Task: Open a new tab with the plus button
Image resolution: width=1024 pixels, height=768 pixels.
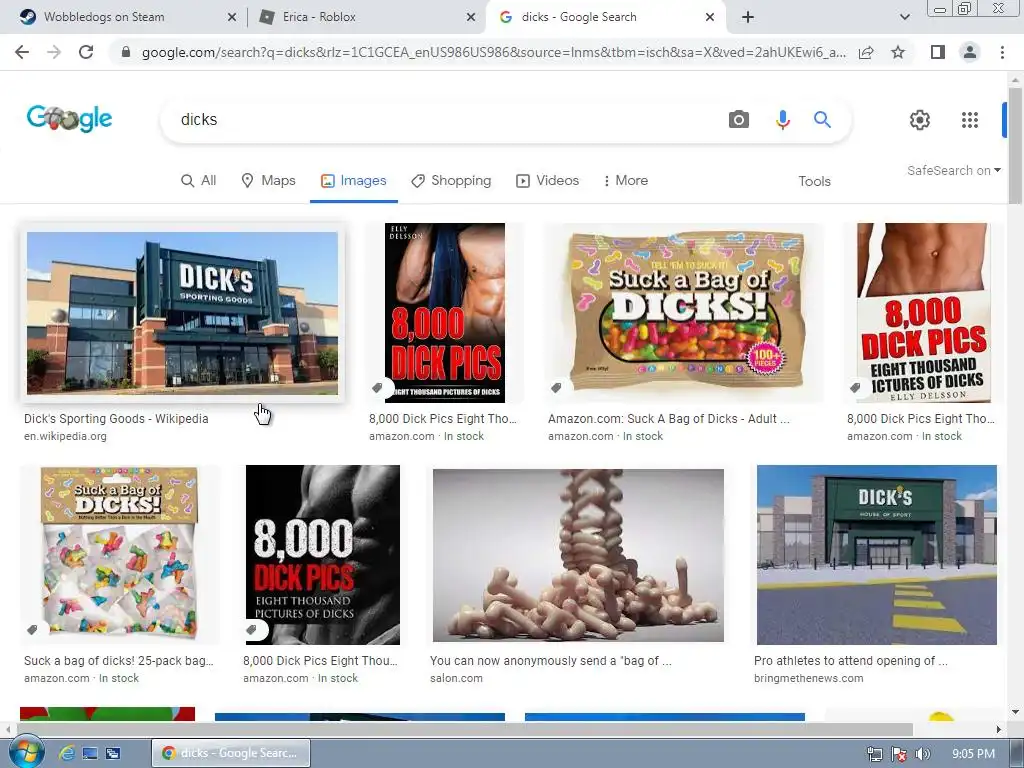Action: 748,17
